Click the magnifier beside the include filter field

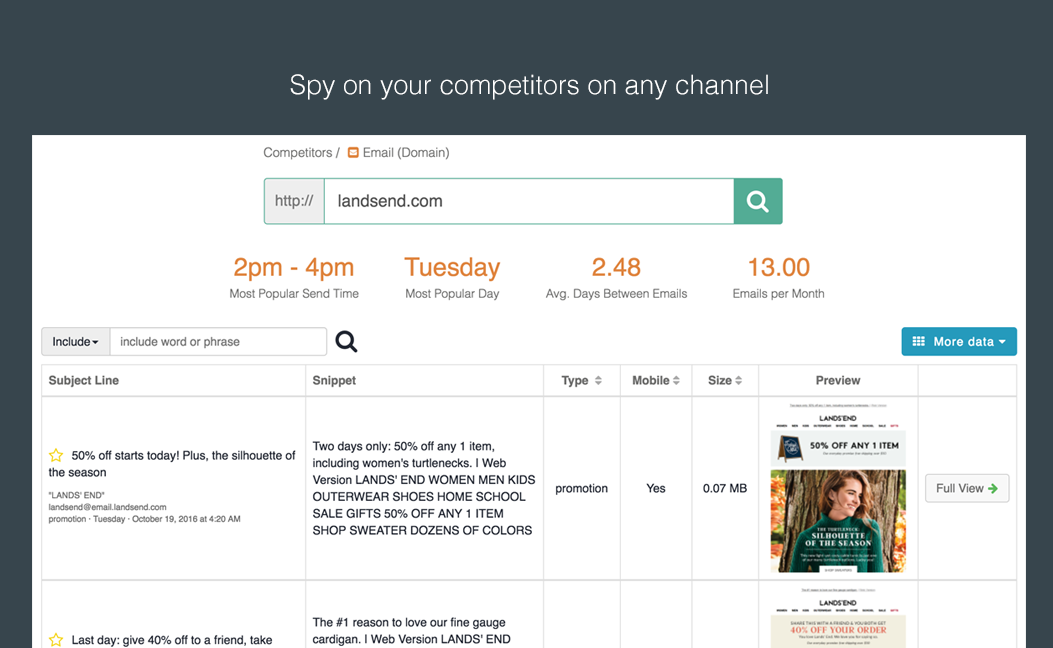[x=346, y=341]
